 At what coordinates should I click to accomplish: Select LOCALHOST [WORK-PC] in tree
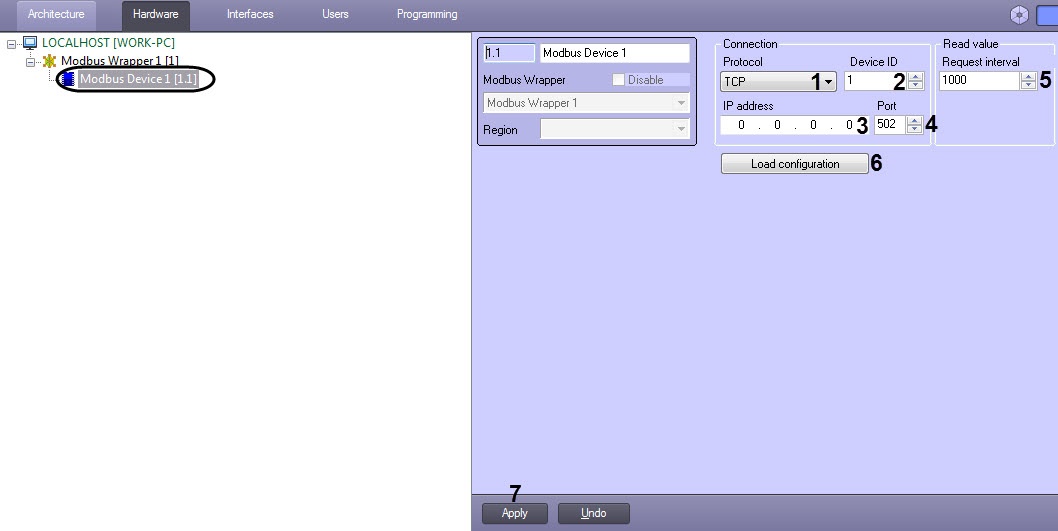tap(108, 43)
